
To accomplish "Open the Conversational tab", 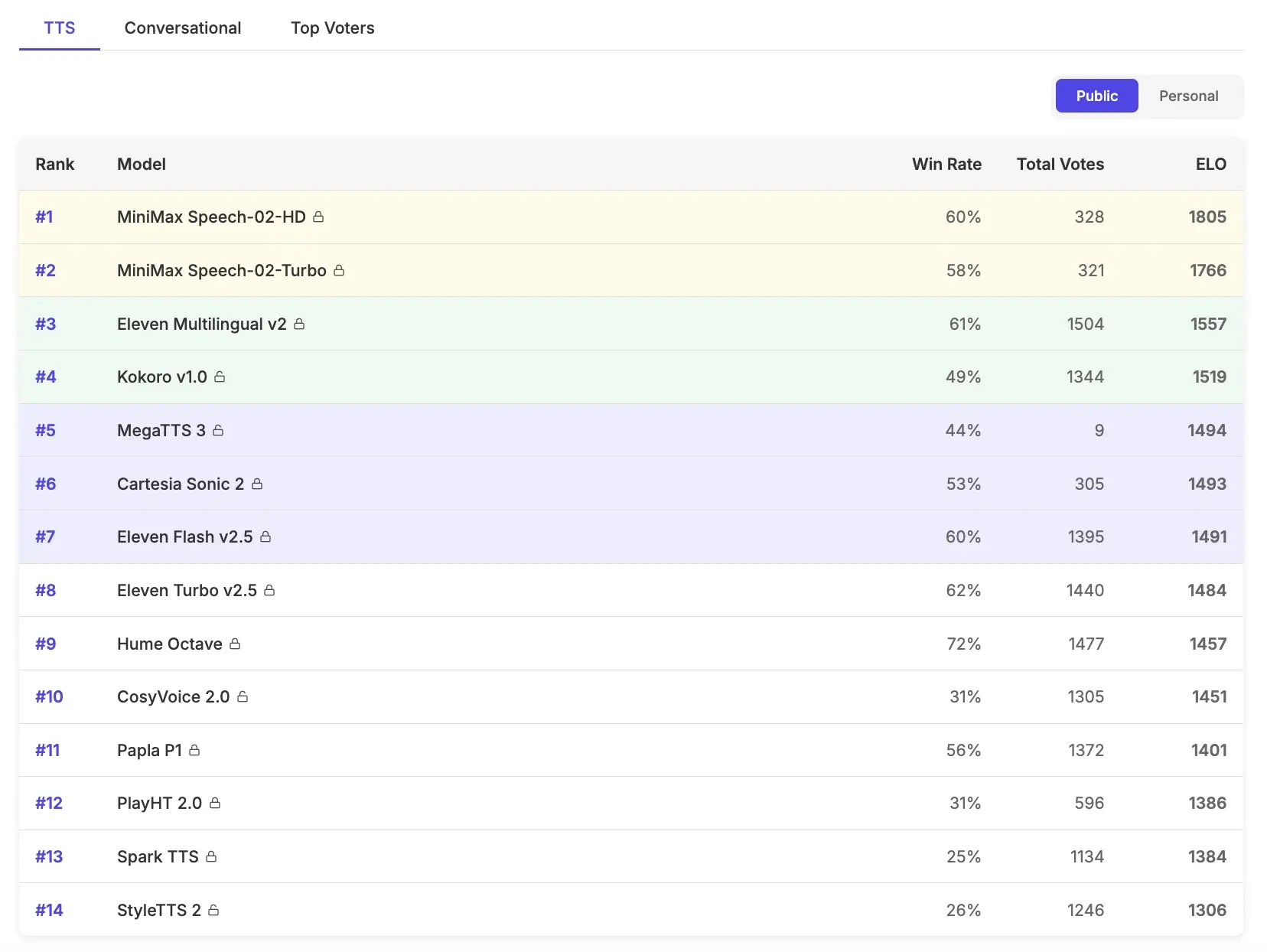I will (x=183, y=28).
